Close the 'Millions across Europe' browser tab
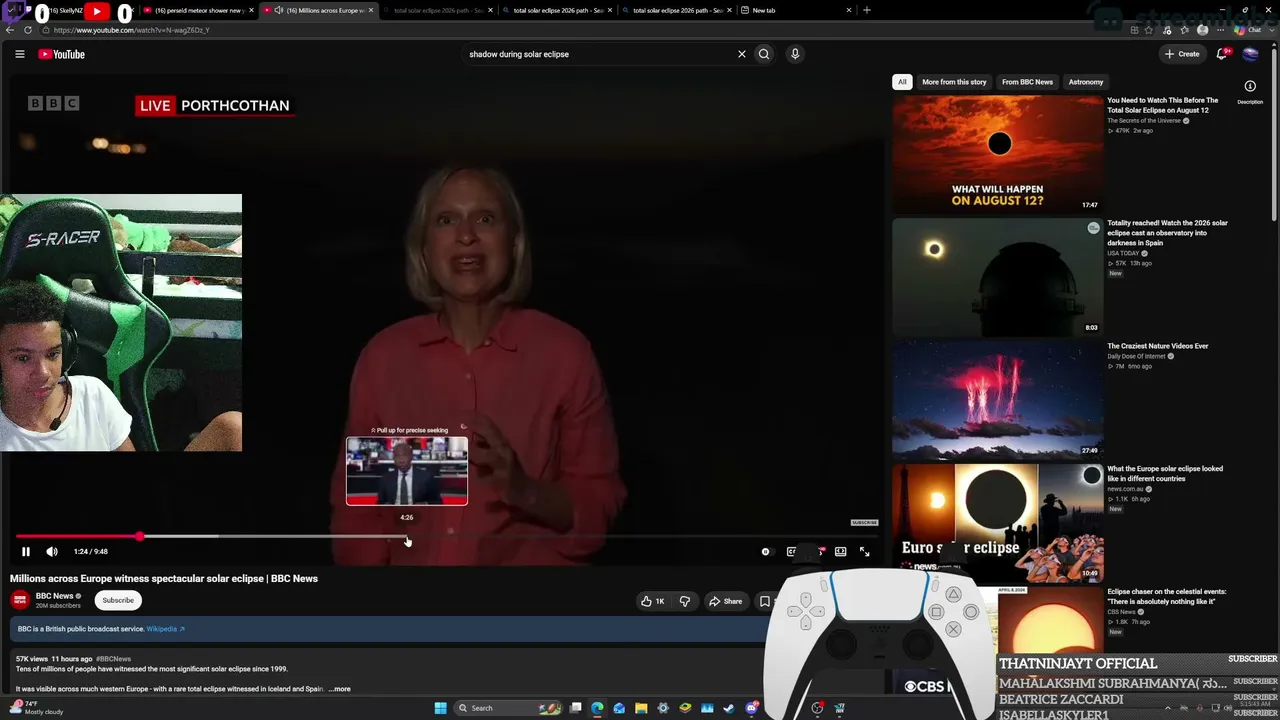 point(371,10)
